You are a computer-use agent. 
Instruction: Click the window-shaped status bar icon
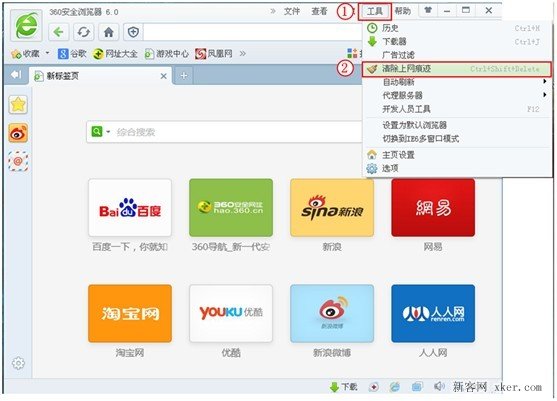click(x=417, y=386)
